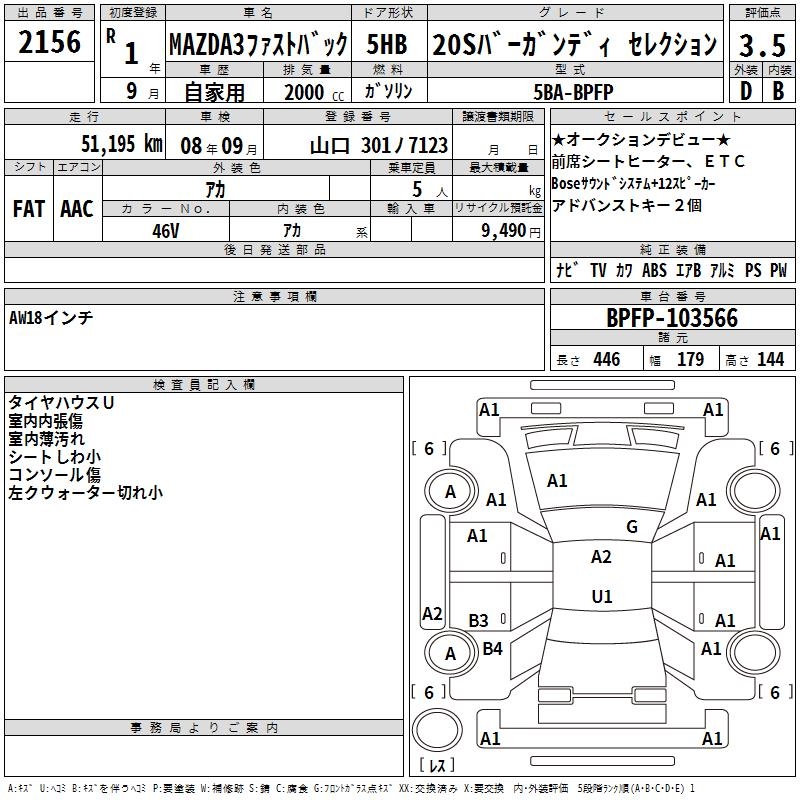Click 事務局よりご案内 section header
The height and width of the screenshot is (800, 800).
tap(204, 728)
